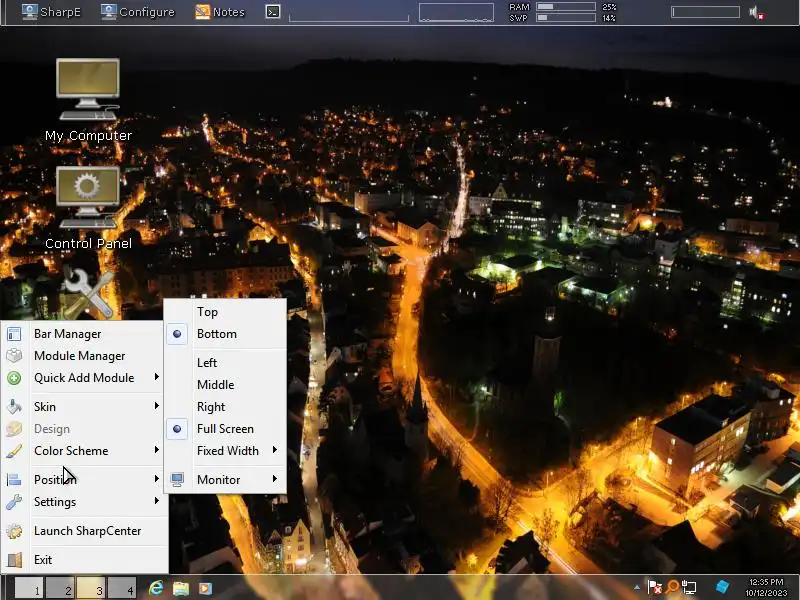Expand the Quick Add Module submenu
Image resolution: width=800 pixels, height=600 pixels.
pyautogui.click(x=84, y=378)
